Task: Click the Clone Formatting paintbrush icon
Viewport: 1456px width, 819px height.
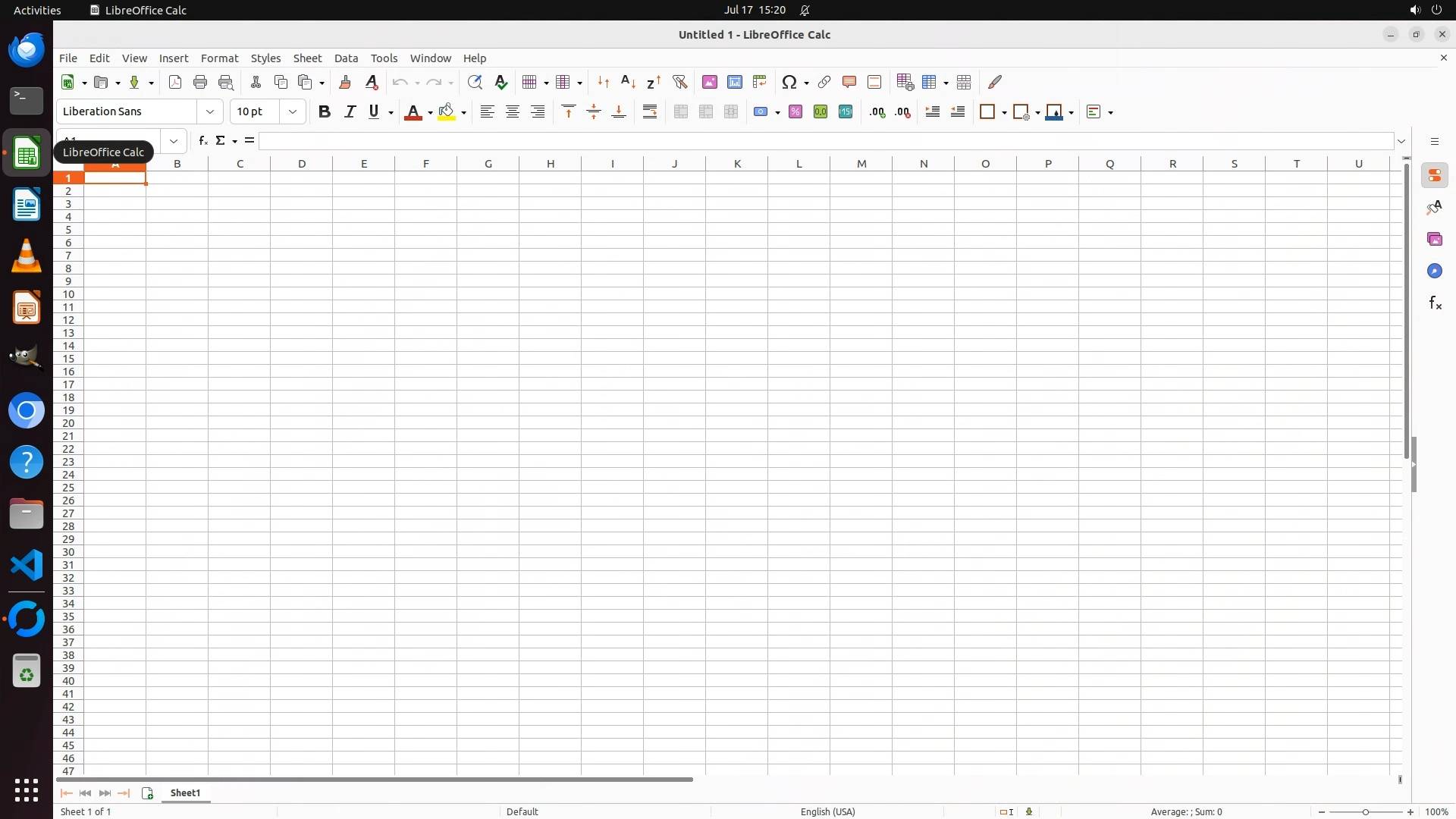Action: [x=345, y=82]
